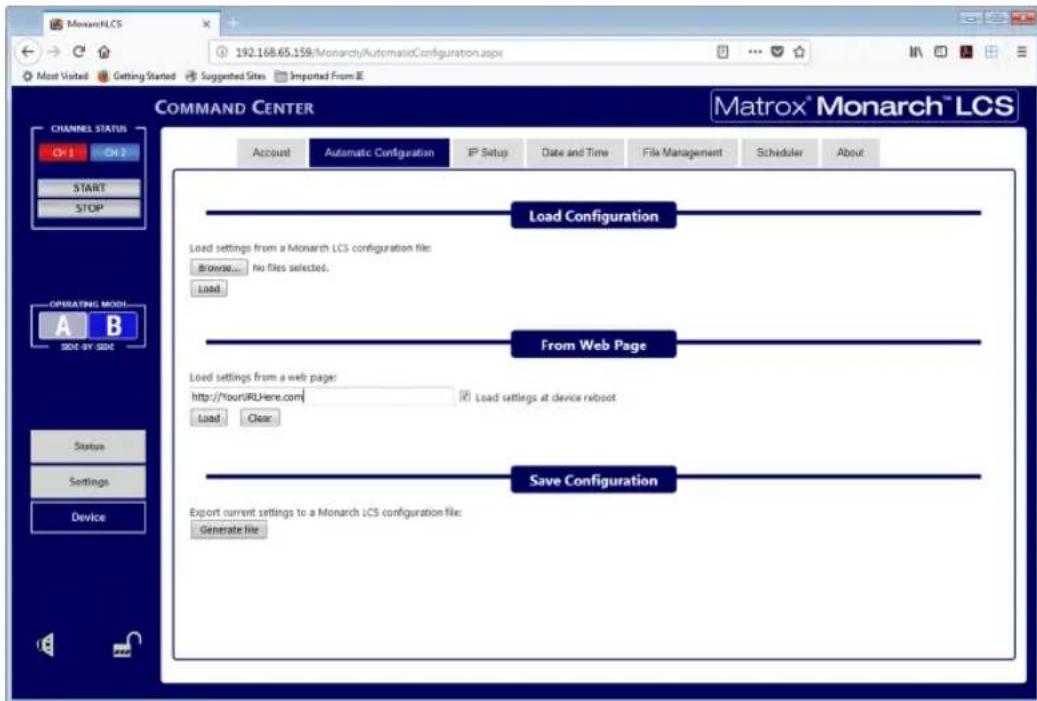1037x701 pixels.
Task: Open the Account tab
Action: 271,153
